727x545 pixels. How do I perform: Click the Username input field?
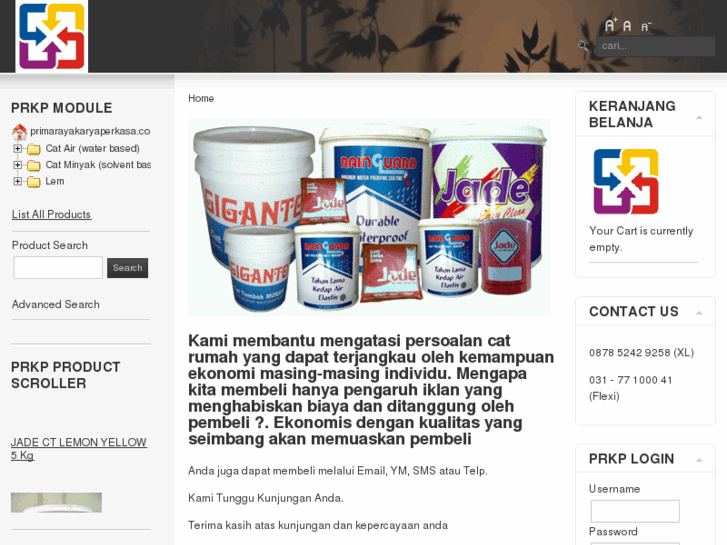[x=635, y=511]
